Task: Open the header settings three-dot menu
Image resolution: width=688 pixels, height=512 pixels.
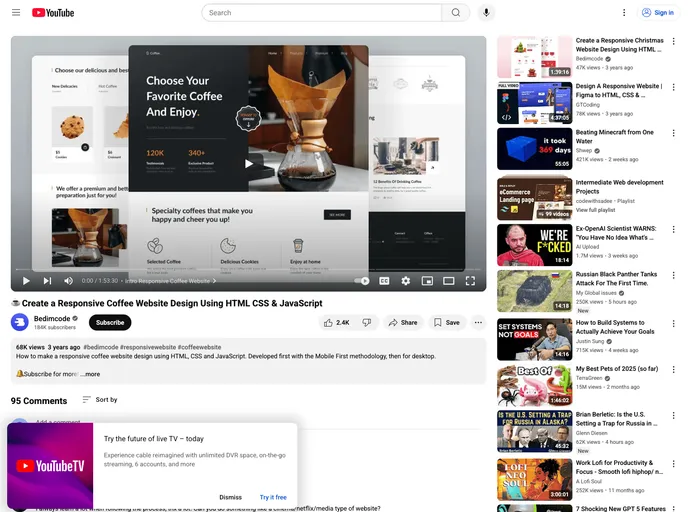Action: point(624,13)
